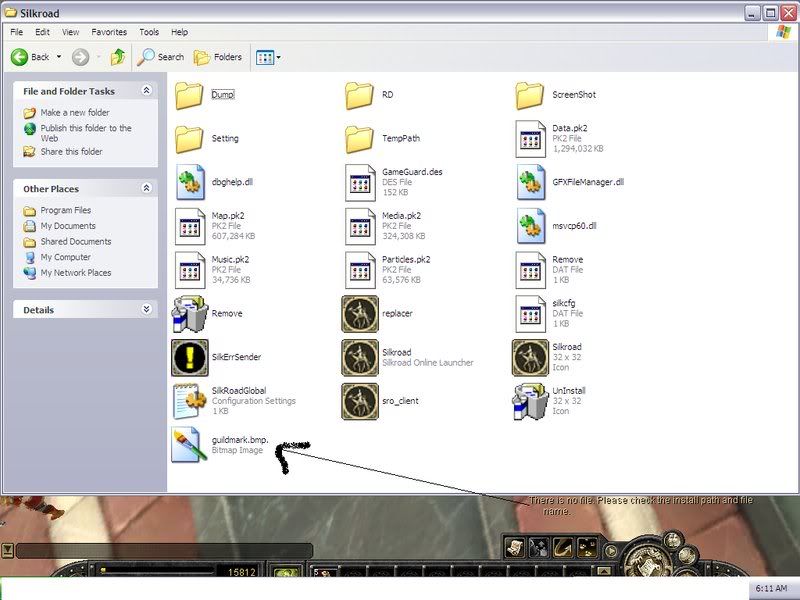Click Share this folder
The width and height of the screenshot is (800, 600).
(71, 152)
